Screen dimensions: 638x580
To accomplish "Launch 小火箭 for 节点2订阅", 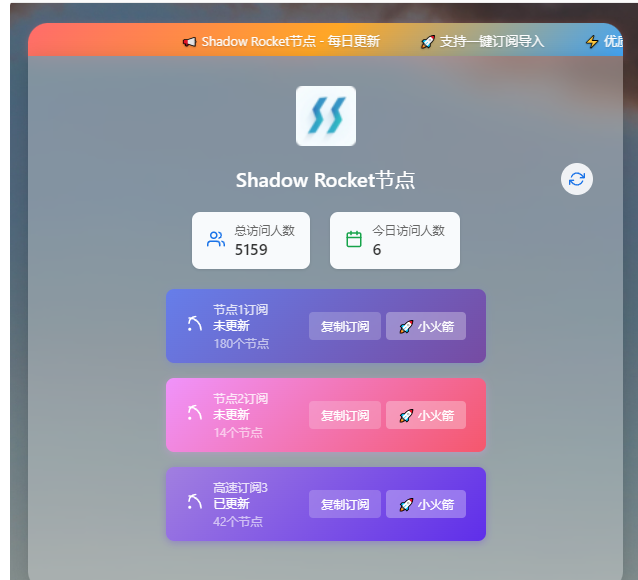I will tap(426, 415).
